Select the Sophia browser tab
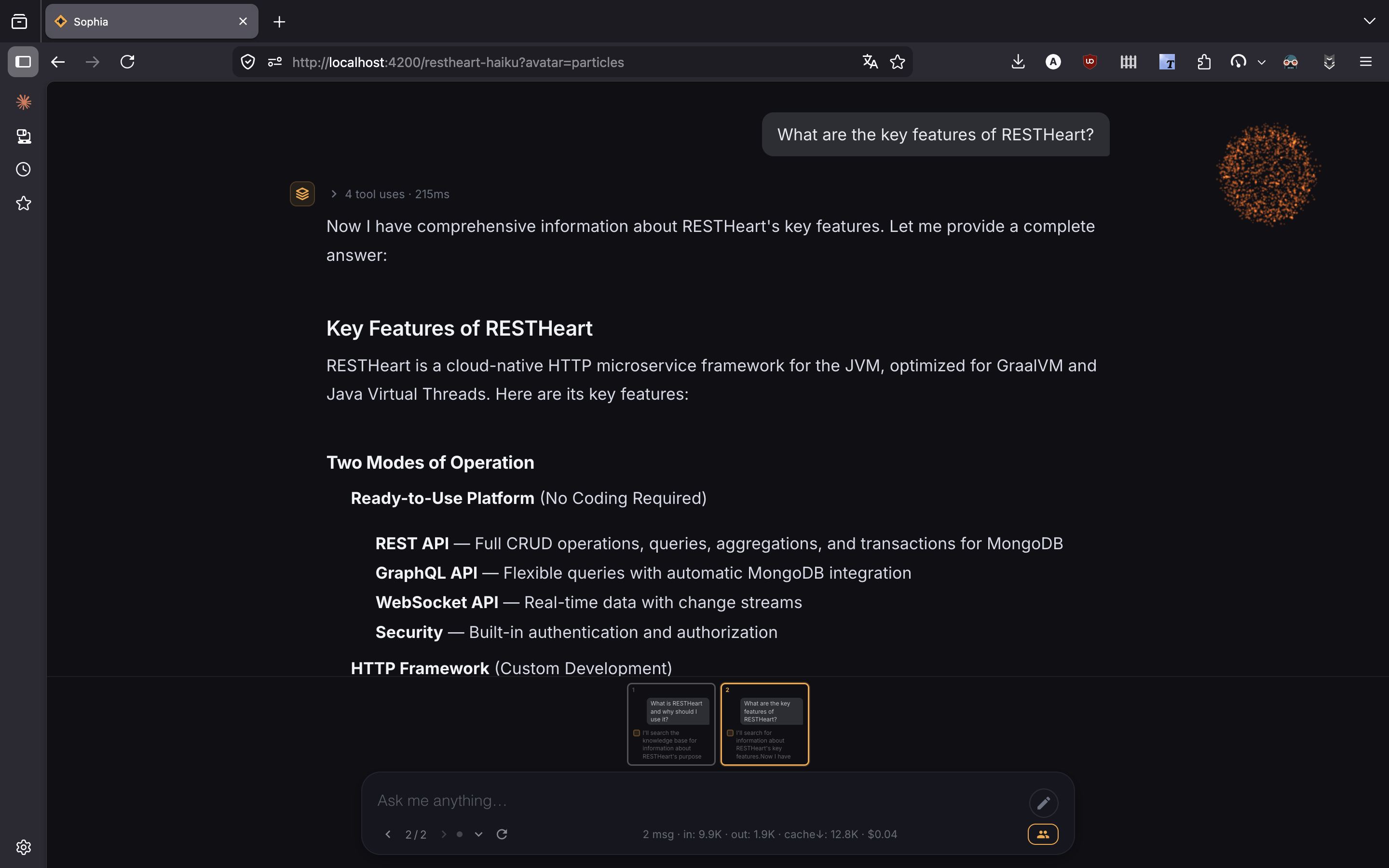Screen dimensions: 1389x868 coord(151,22)
